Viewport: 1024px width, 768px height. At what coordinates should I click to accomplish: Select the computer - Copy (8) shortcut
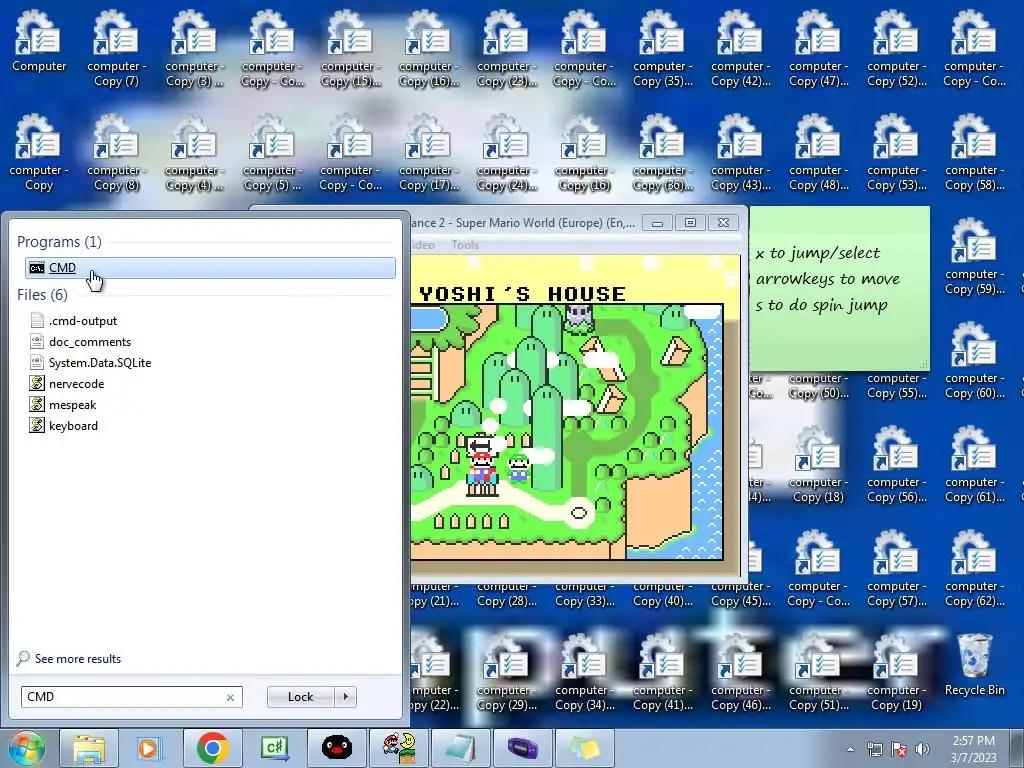116,153
